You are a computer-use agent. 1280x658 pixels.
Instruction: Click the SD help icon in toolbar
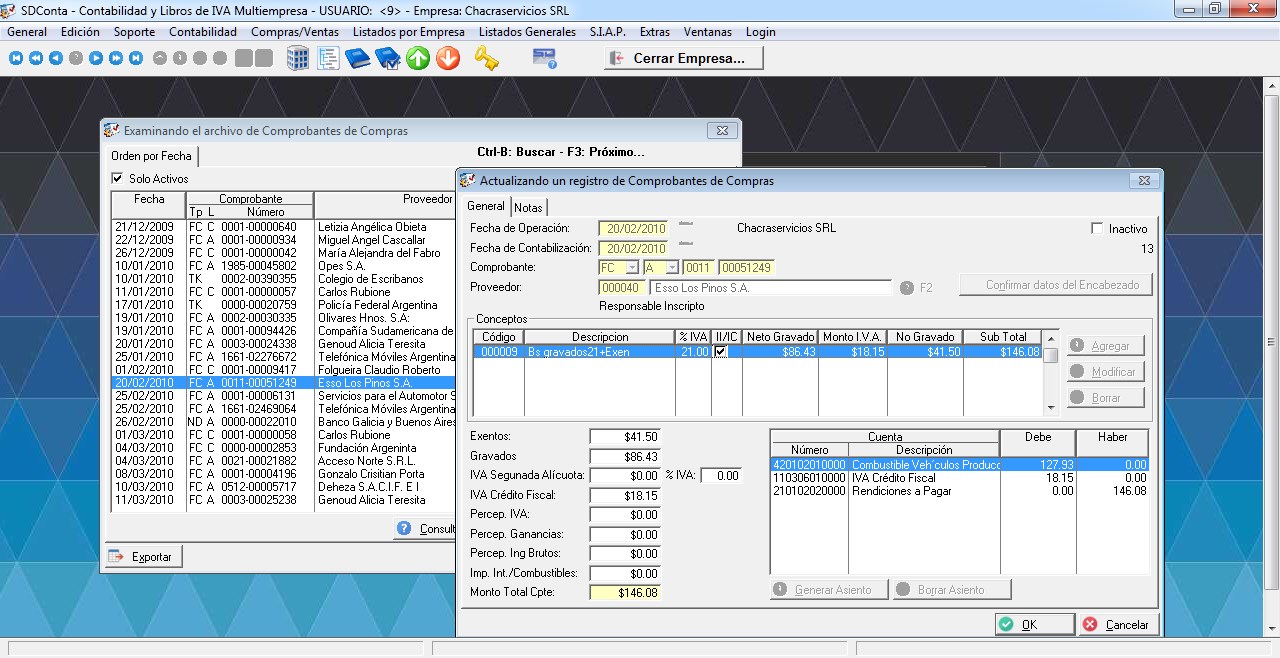[x=544, y=59]
